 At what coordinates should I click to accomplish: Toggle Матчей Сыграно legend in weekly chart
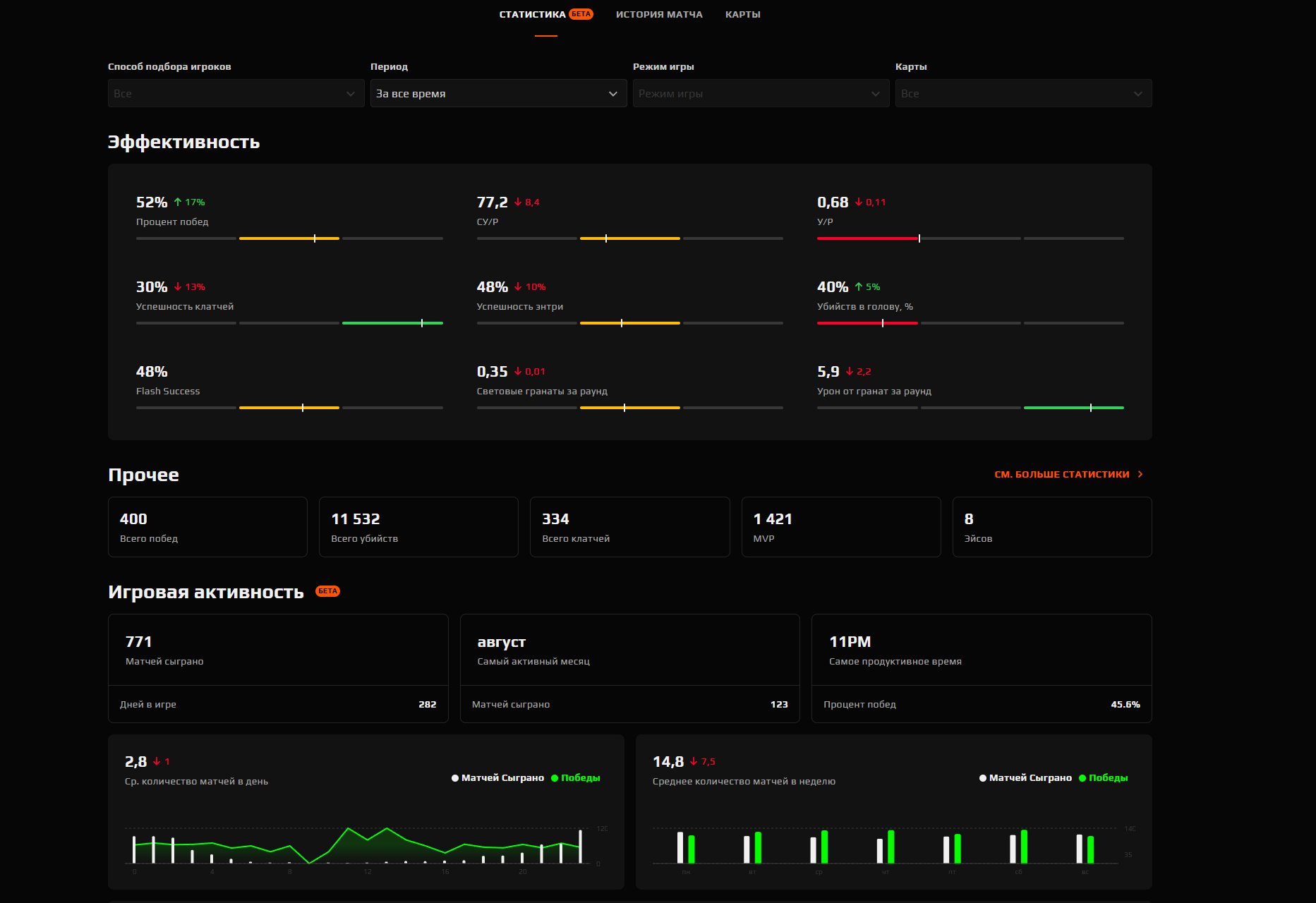pos(1025,777)
